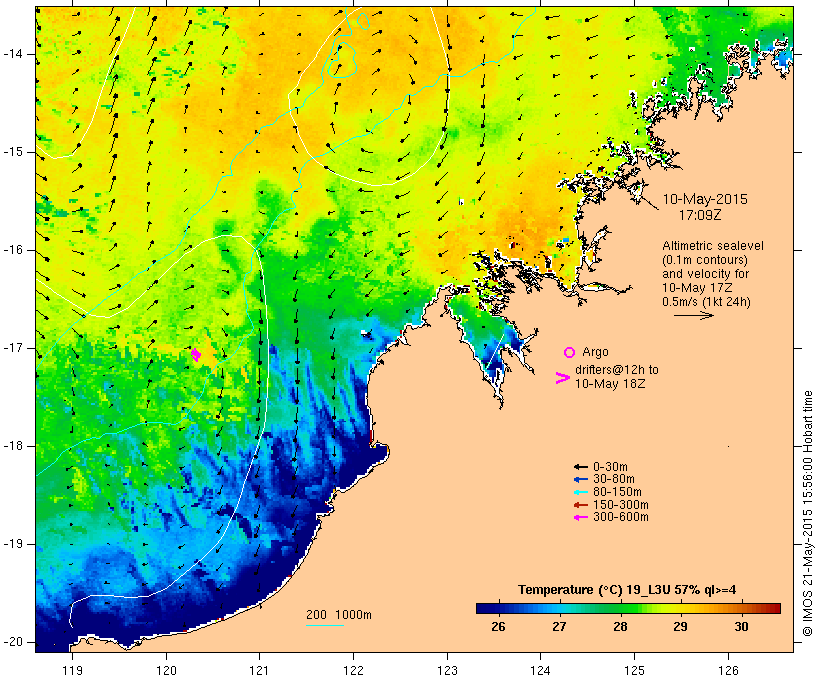Viewport: 820px width, 680px height.
Task: Click the '300-600m' depth label
Action: point(621,517)
